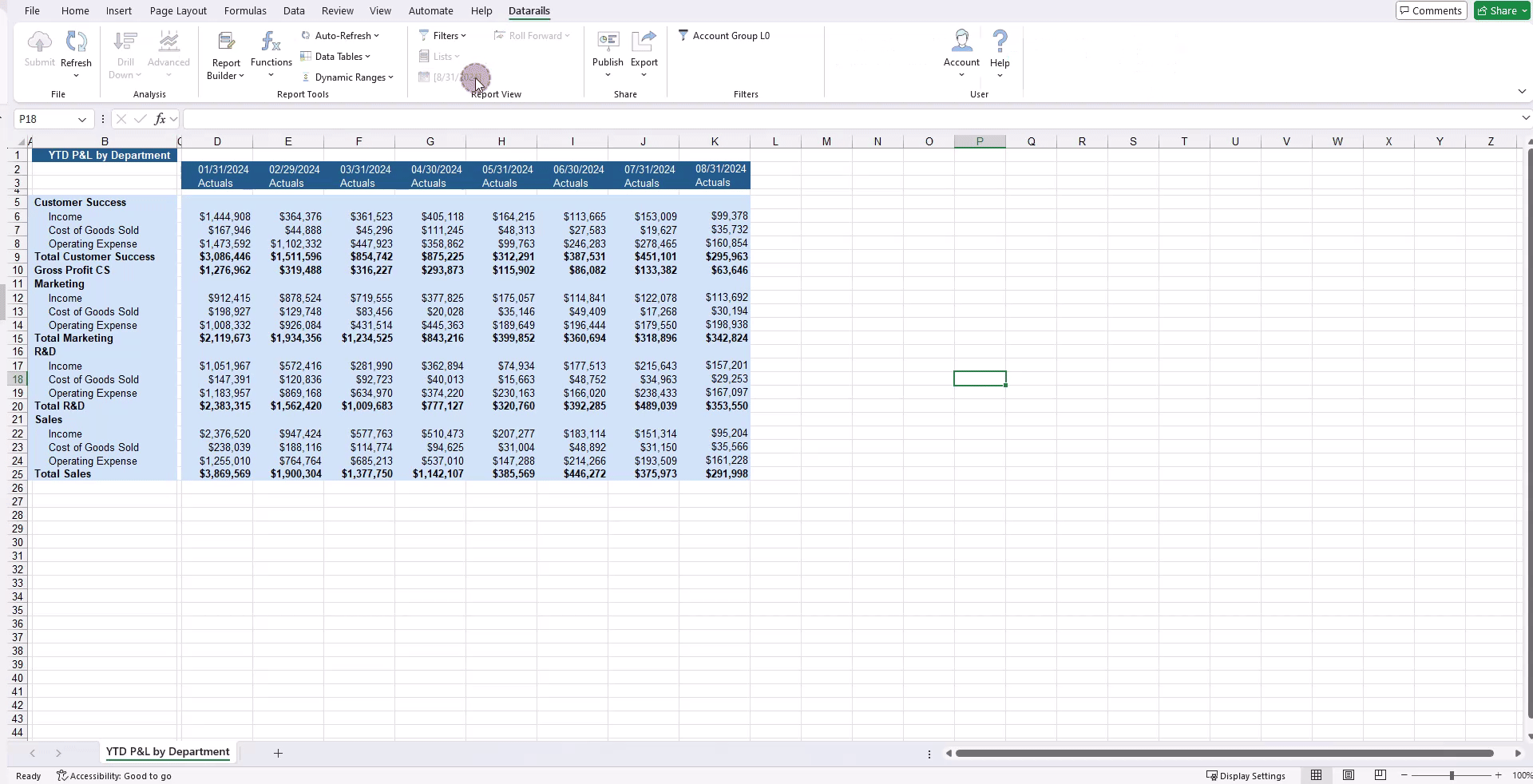
Task: Open the Filters dropdown
Action: [x=442, y=36]
